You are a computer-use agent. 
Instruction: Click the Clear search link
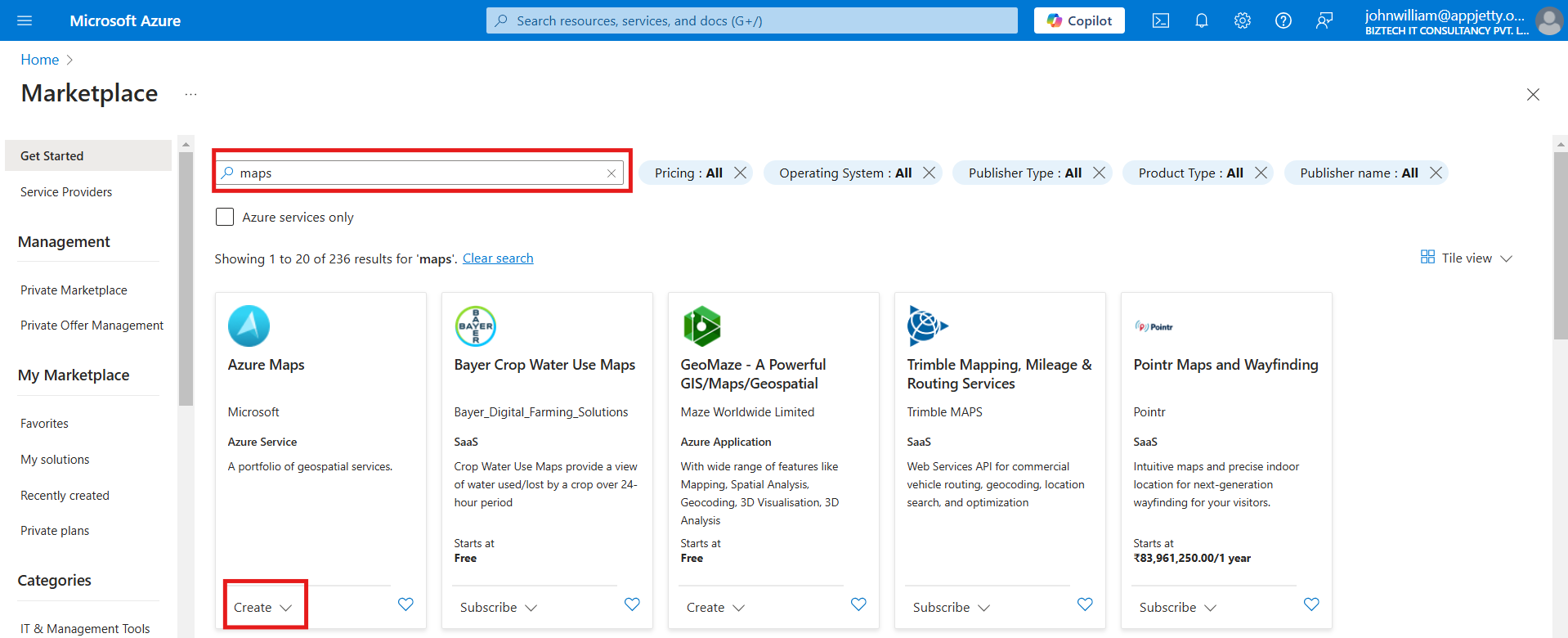coord(498,258)
